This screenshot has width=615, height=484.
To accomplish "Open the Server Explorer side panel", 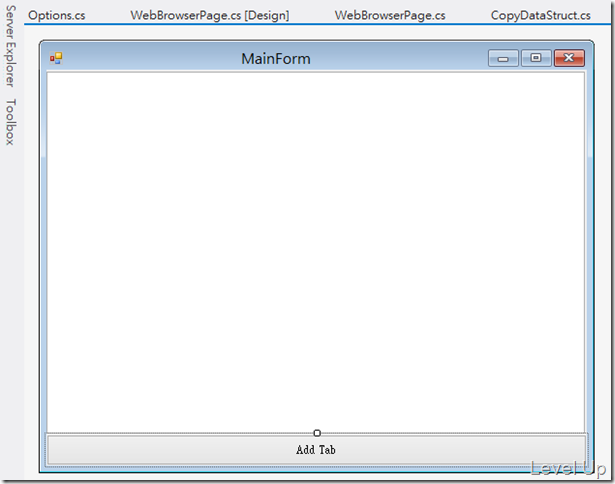I will point(11,46).
